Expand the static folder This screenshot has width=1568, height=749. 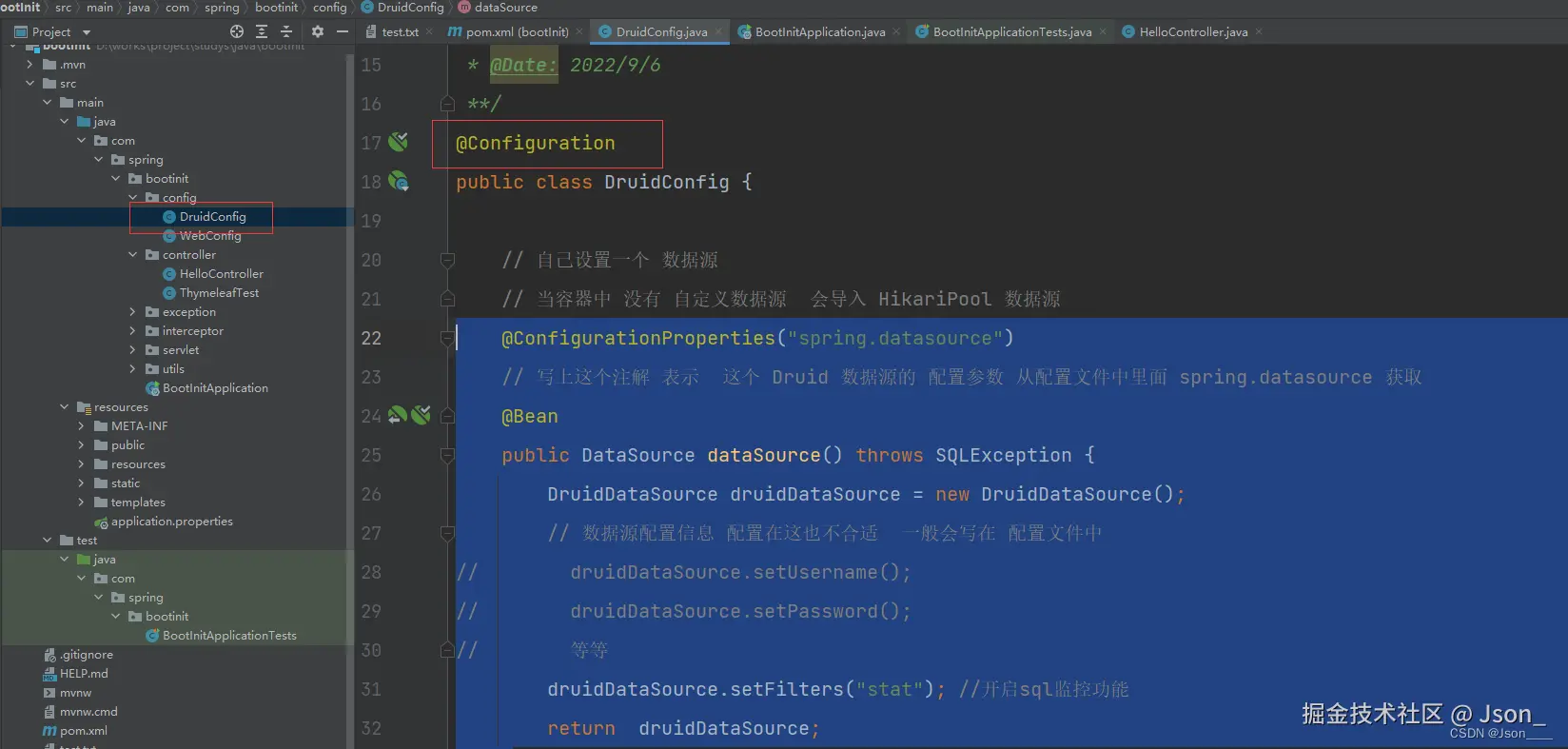click(82, 483)
